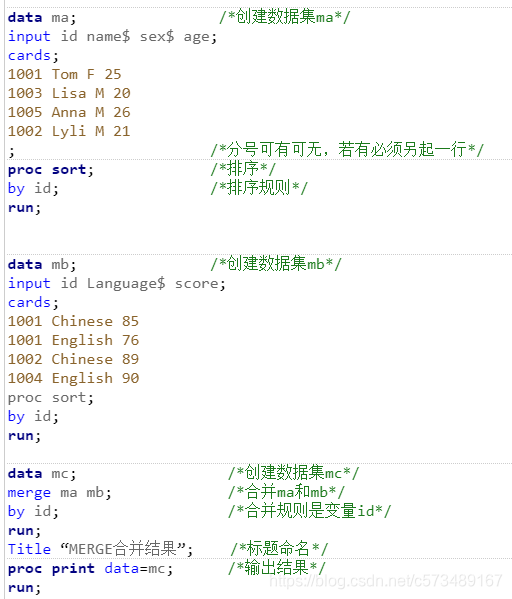
Task: Click the bold 'proc sort;' line
Action: 50,170
